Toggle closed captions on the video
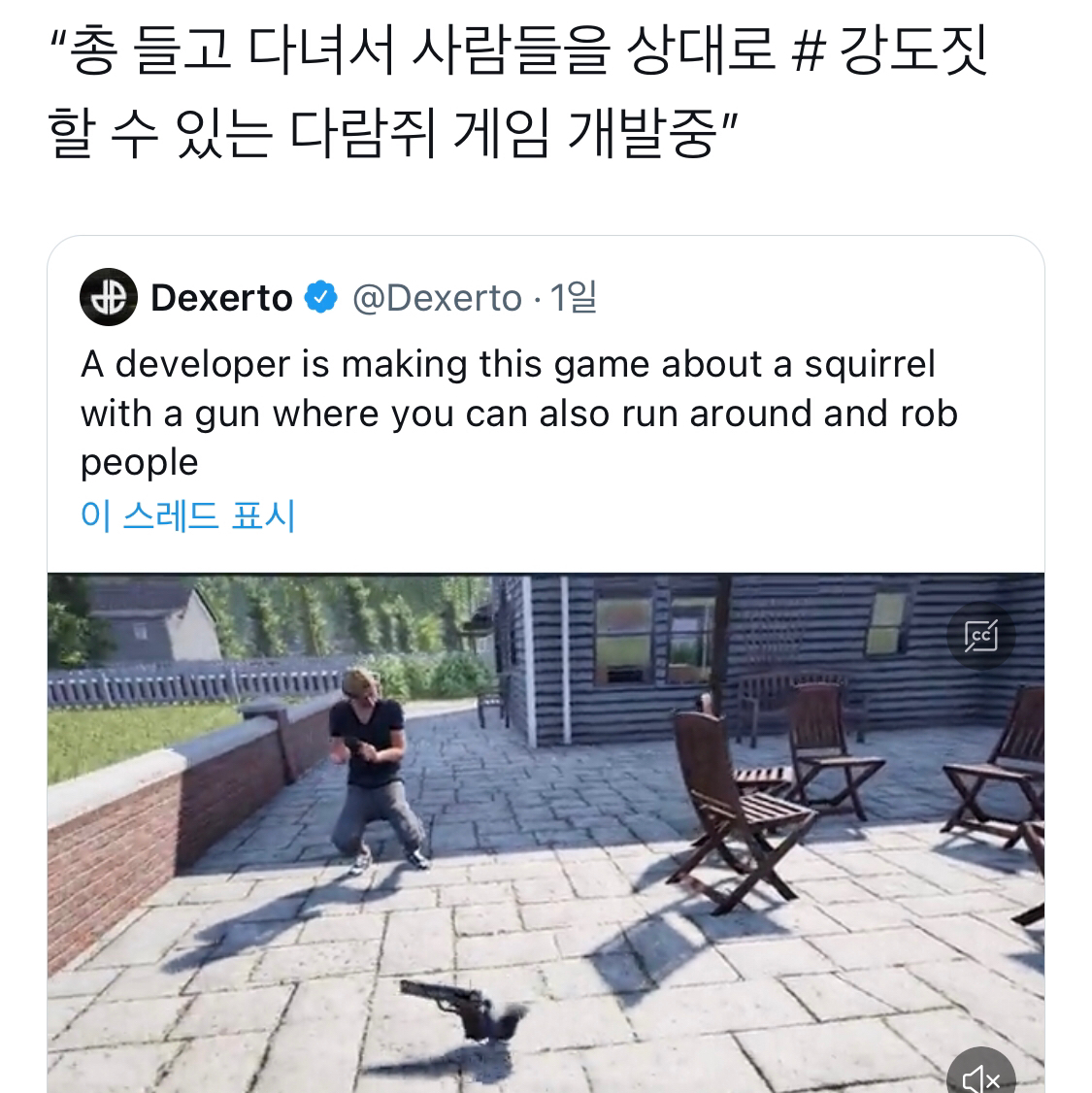Viewport: 1092px width, 1093px height. (981, 636)
